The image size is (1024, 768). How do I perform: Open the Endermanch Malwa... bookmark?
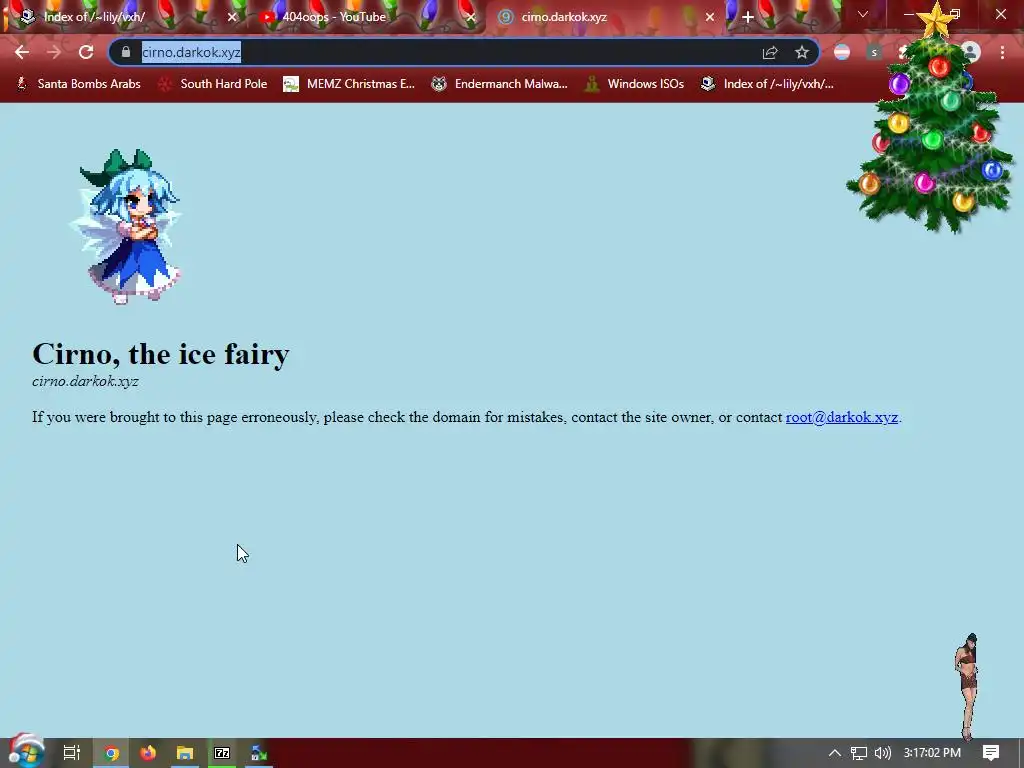pyautogui.click(x=499, y=84)
